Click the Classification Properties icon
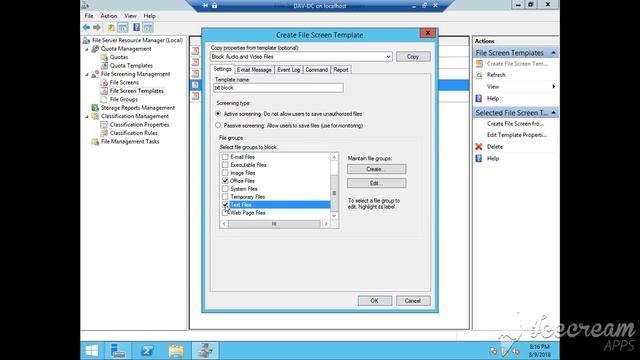Image resolution: width=640 pixels, height=360 pixels. click(104, 124)
